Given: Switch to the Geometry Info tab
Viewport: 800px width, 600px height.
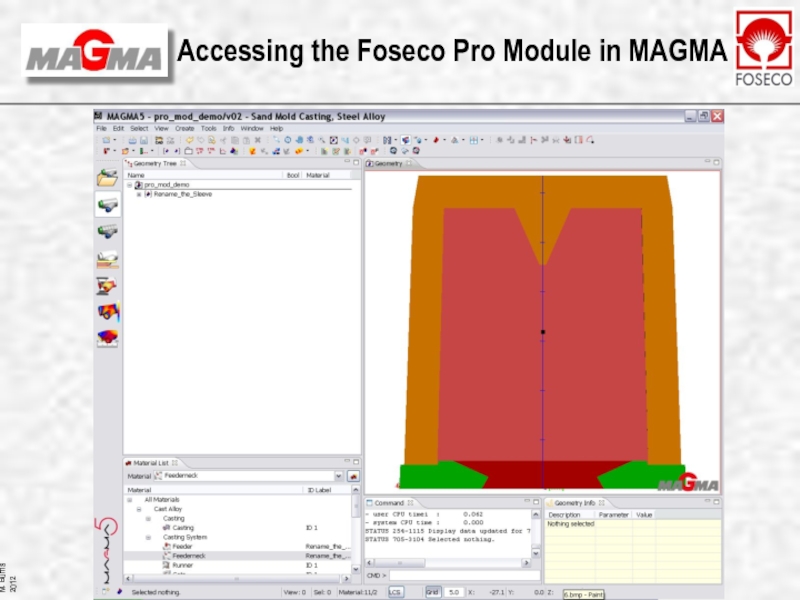Looking at the screenshot, I should 574,503.
